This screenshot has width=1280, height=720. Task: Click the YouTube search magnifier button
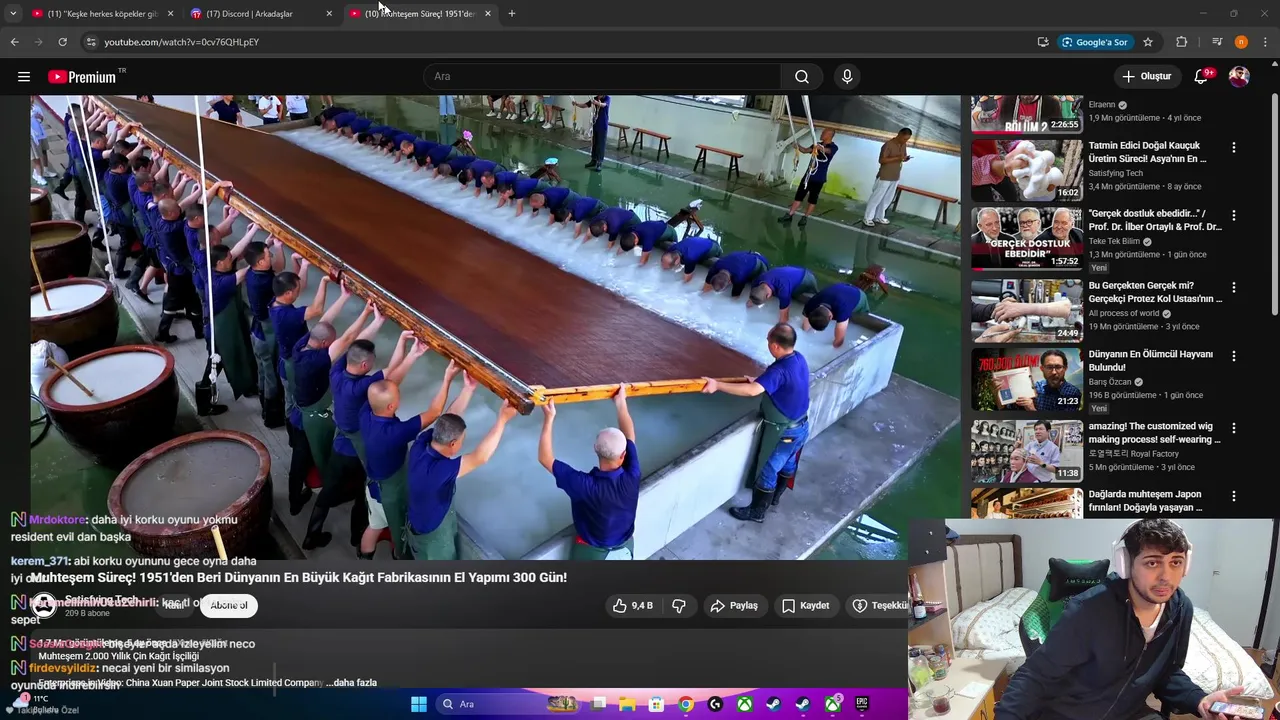[802, 77]
